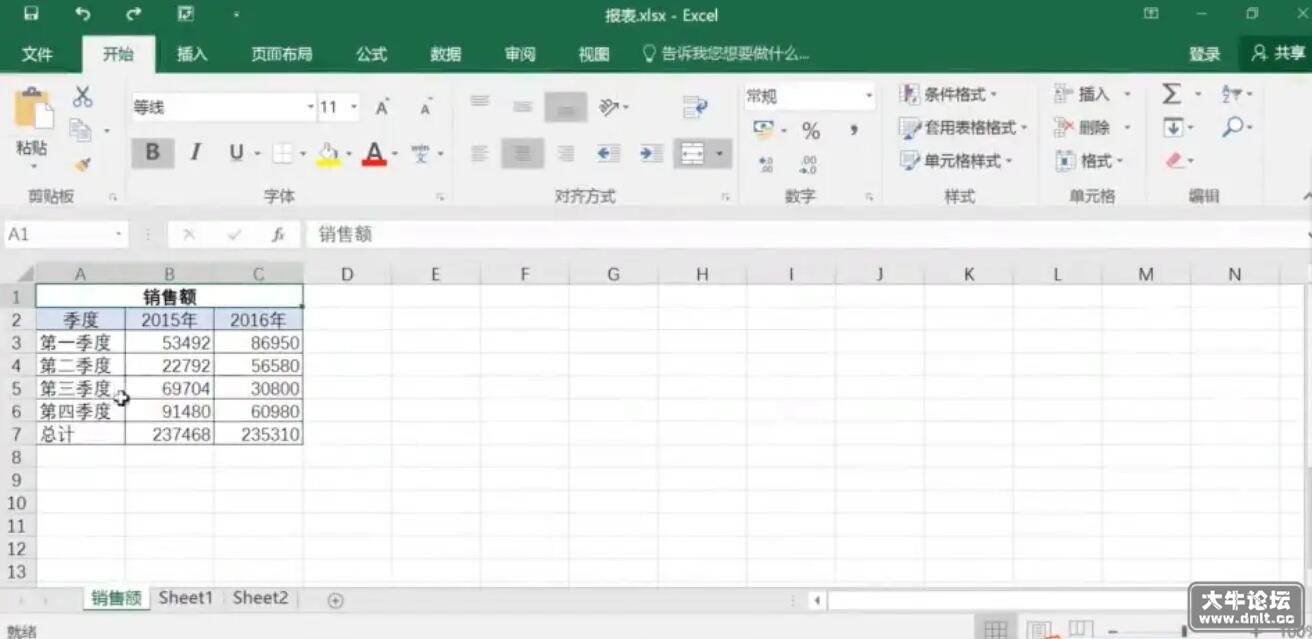Open the font name dropdown

[310, 107]
